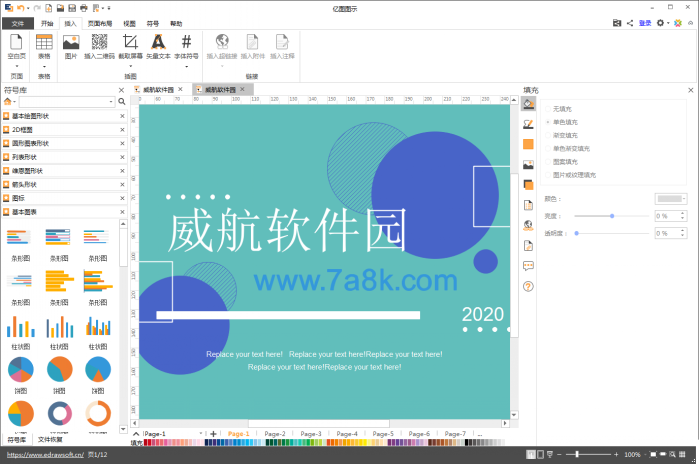Click the symbol library search input field
The image size is (699, 464).
point(63,102)
